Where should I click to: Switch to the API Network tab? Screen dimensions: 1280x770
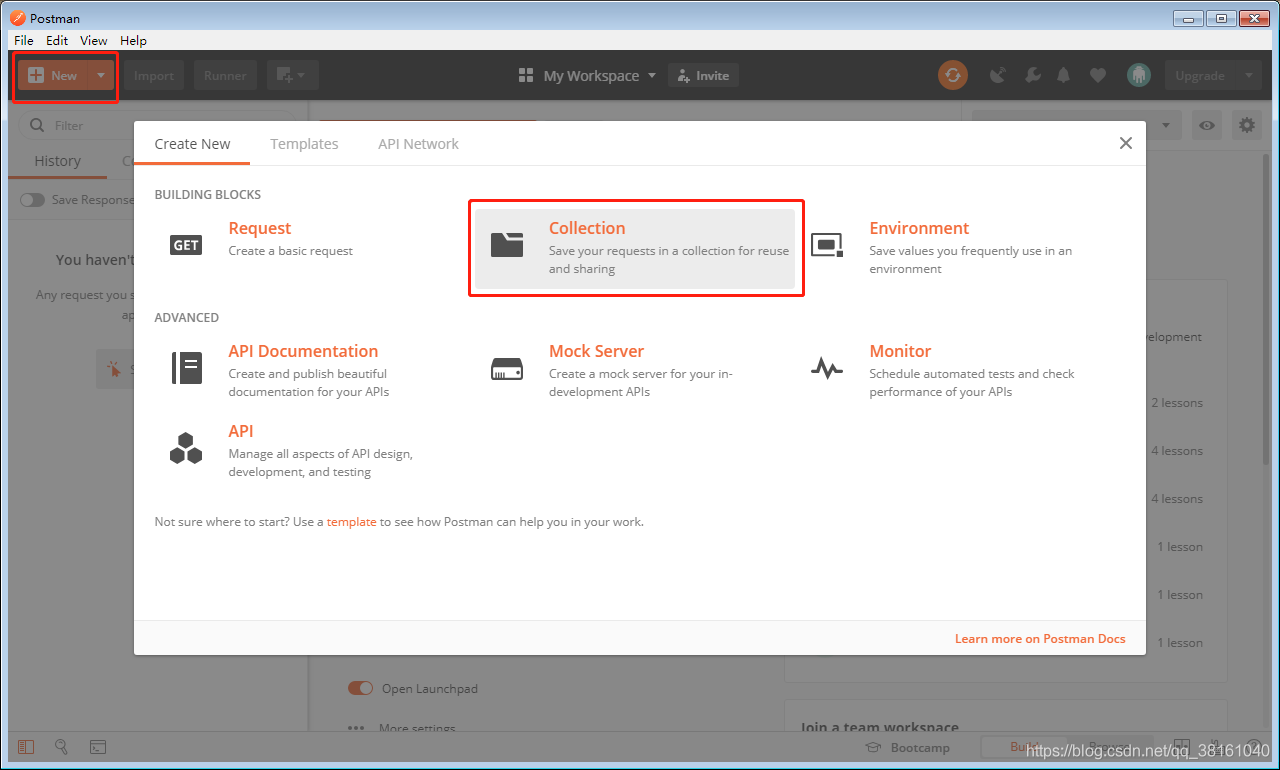click(418, 144)
